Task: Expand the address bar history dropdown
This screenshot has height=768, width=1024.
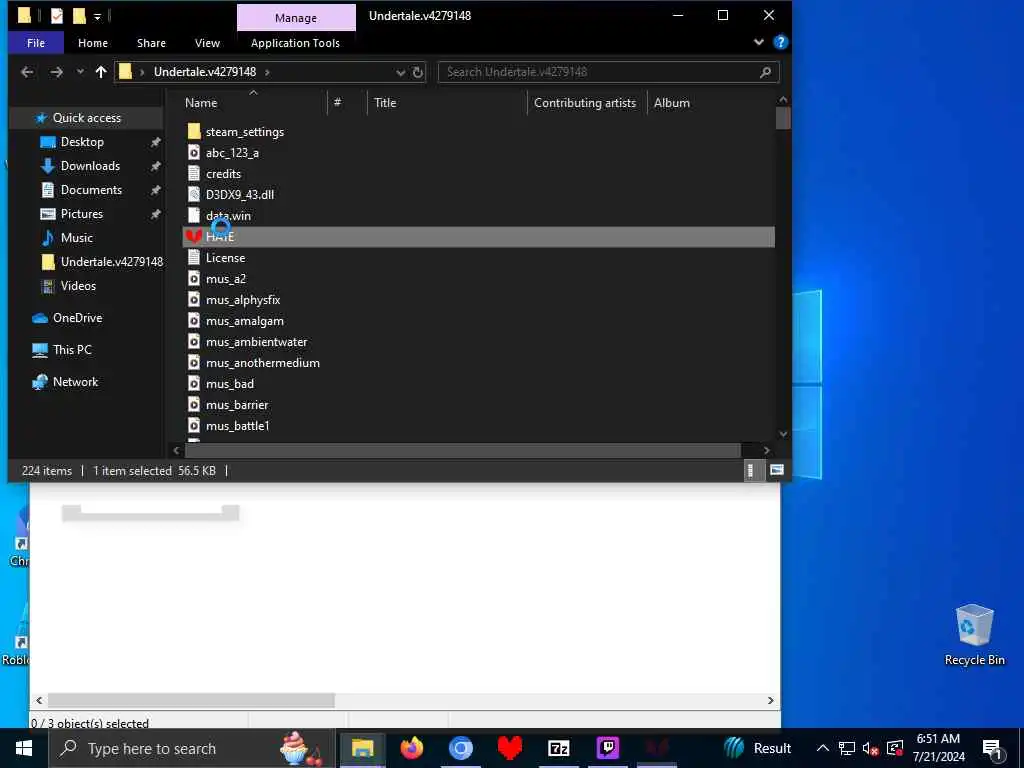Action: (400, 72)
